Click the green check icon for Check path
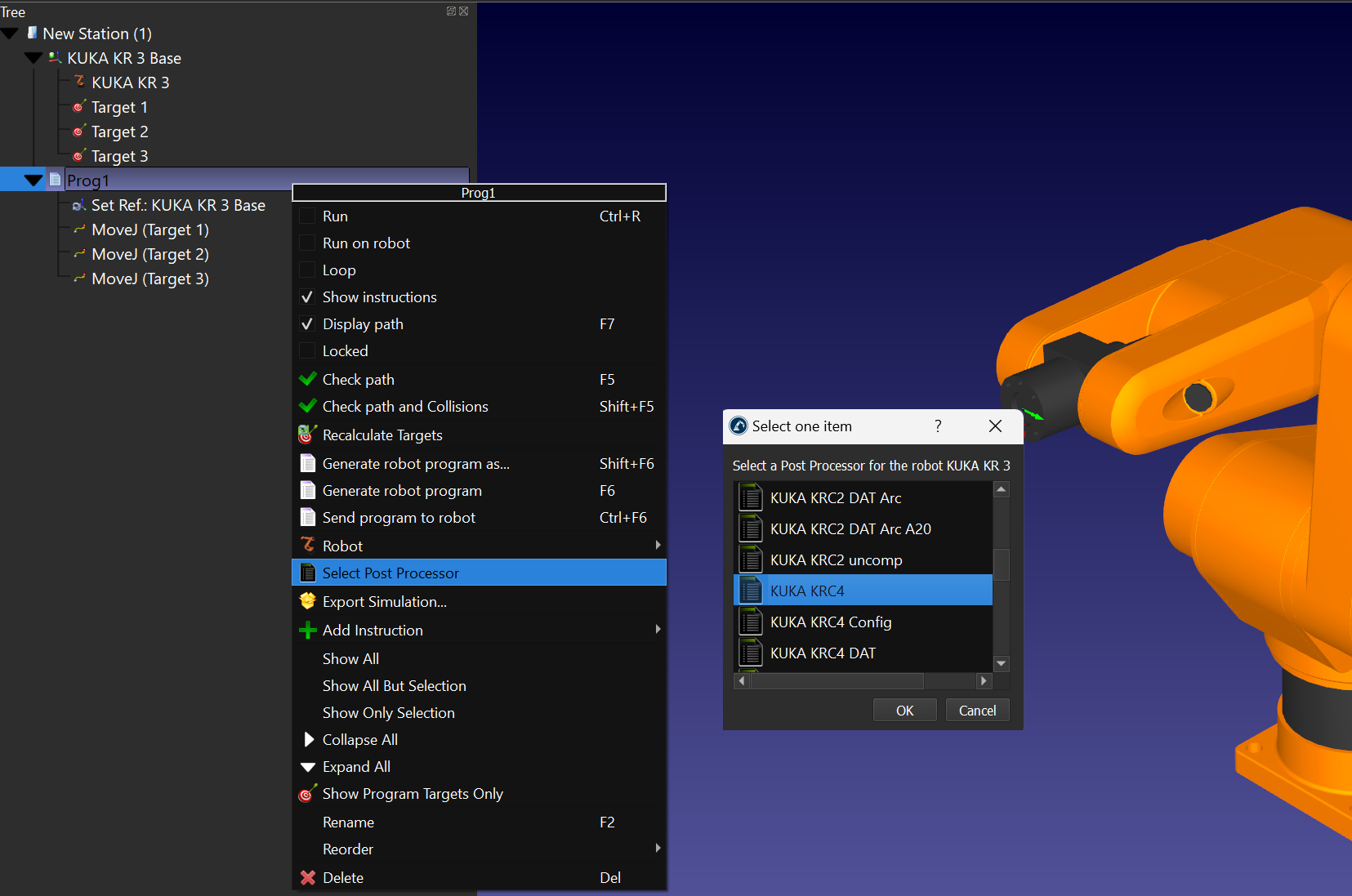Viewport: 1352px width, 896px height. tap(308, 379)
